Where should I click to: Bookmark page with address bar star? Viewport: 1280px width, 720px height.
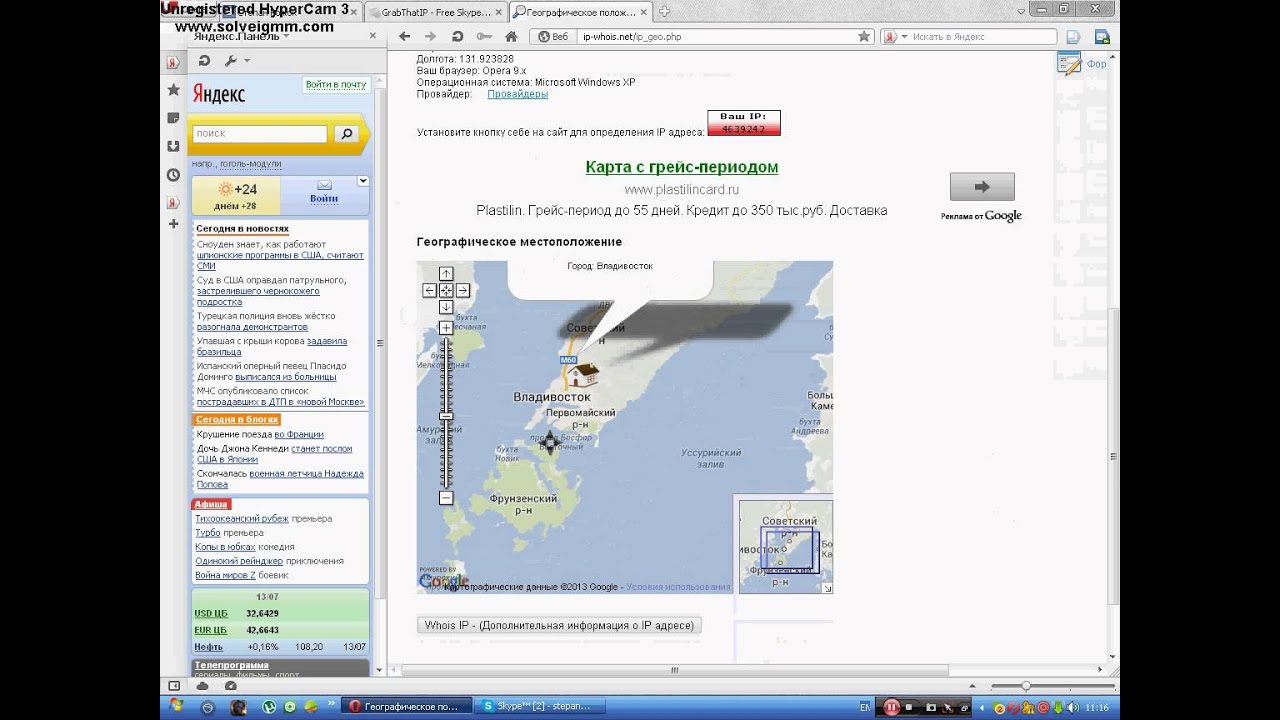(864, 36)
